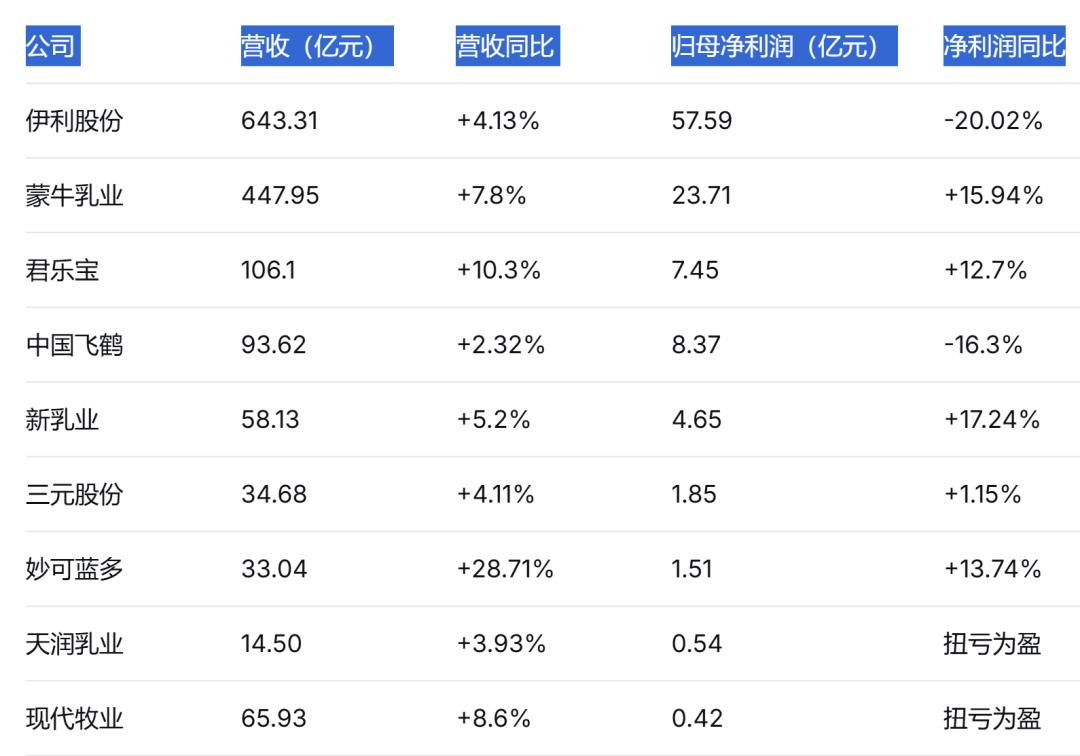1080x756 pixels.
Task: Click the revenue value 643.31
Action: pyautogui.click(x=280, y=121)
